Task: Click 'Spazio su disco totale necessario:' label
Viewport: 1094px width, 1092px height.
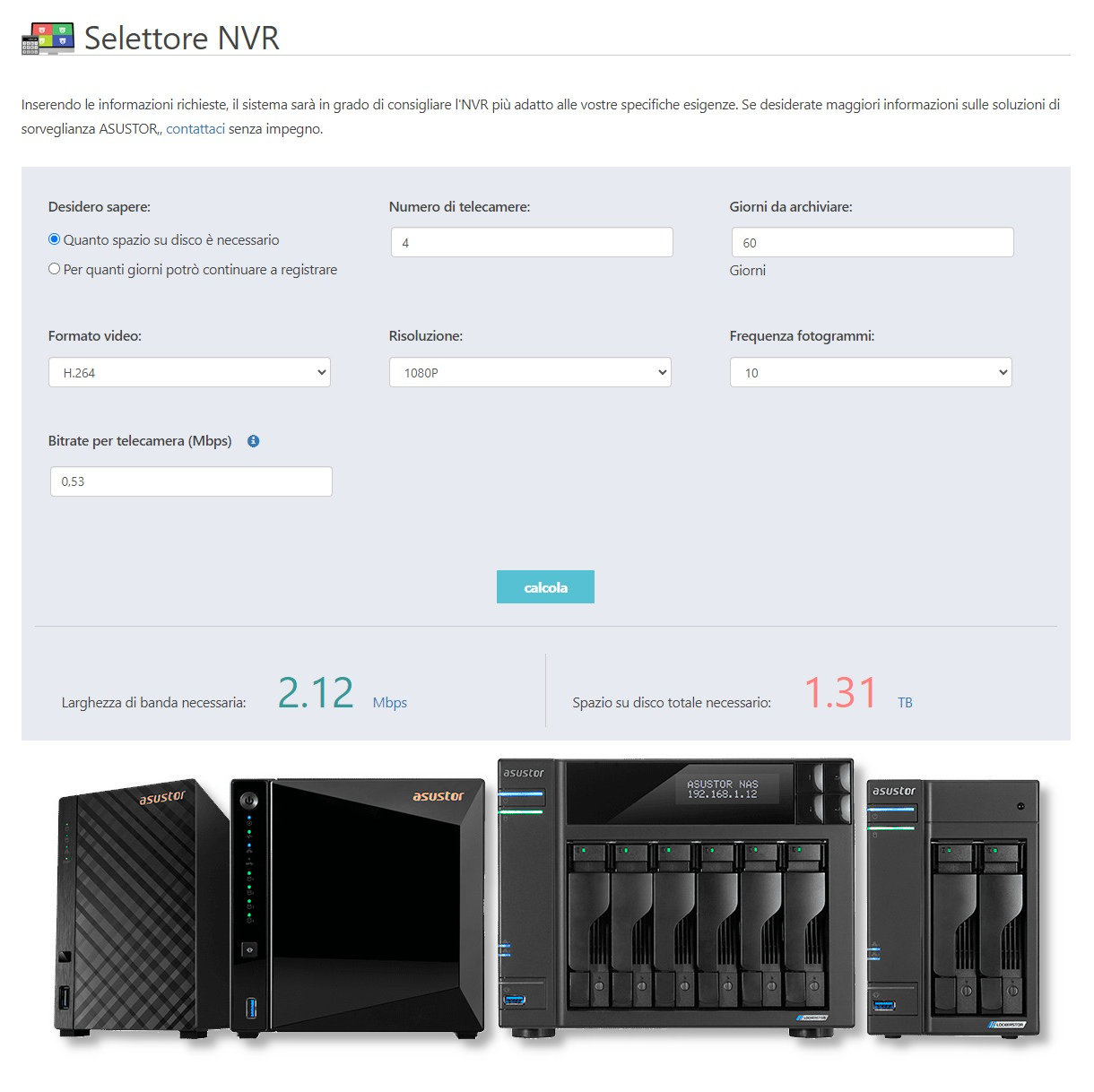Action: point(672,703)
